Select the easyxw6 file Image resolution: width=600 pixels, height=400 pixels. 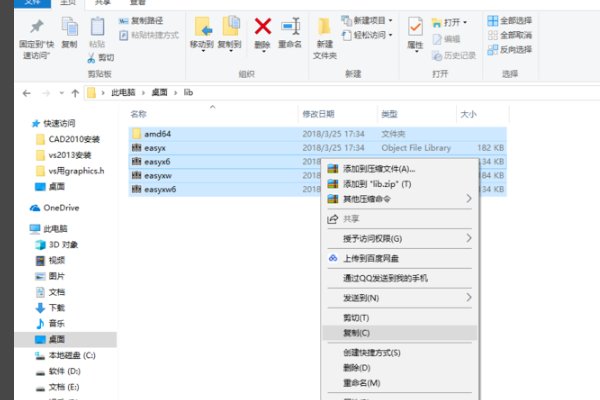[160, 189]
